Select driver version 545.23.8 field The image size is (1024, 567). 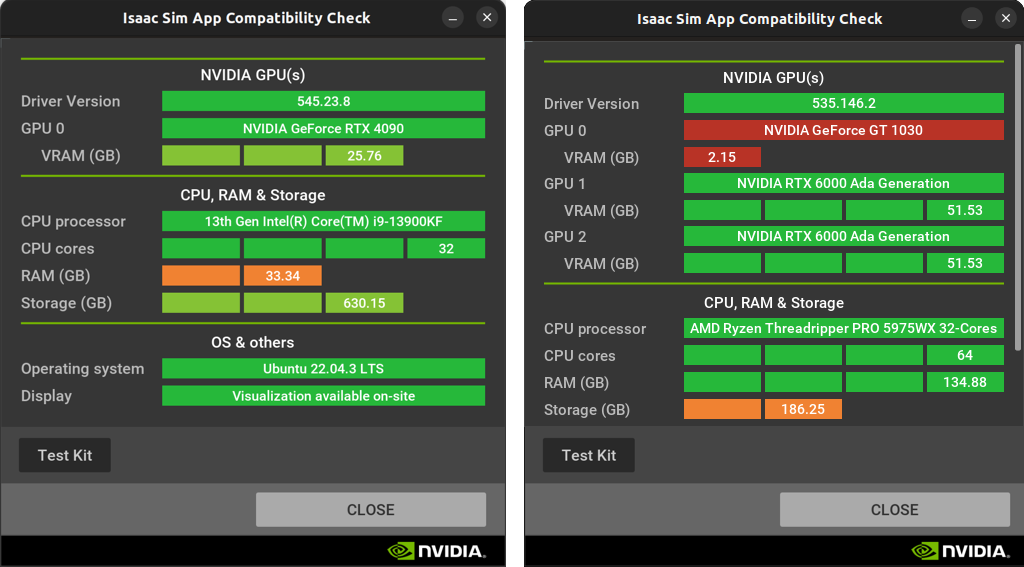(x=323, y=101)
